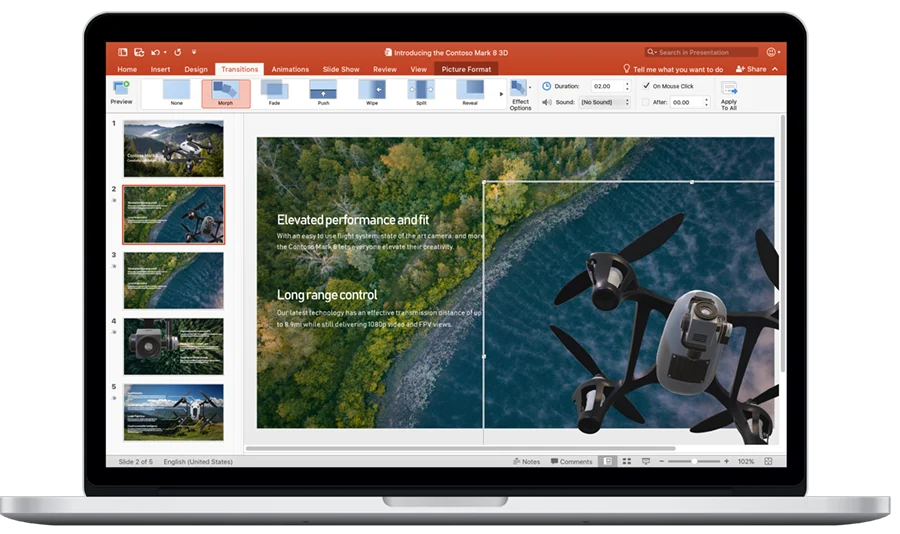The height and width of the screenshot is (534, 900).
Task: Collapse the ribbon with the chevron
Action: click(x=775, y=69)
